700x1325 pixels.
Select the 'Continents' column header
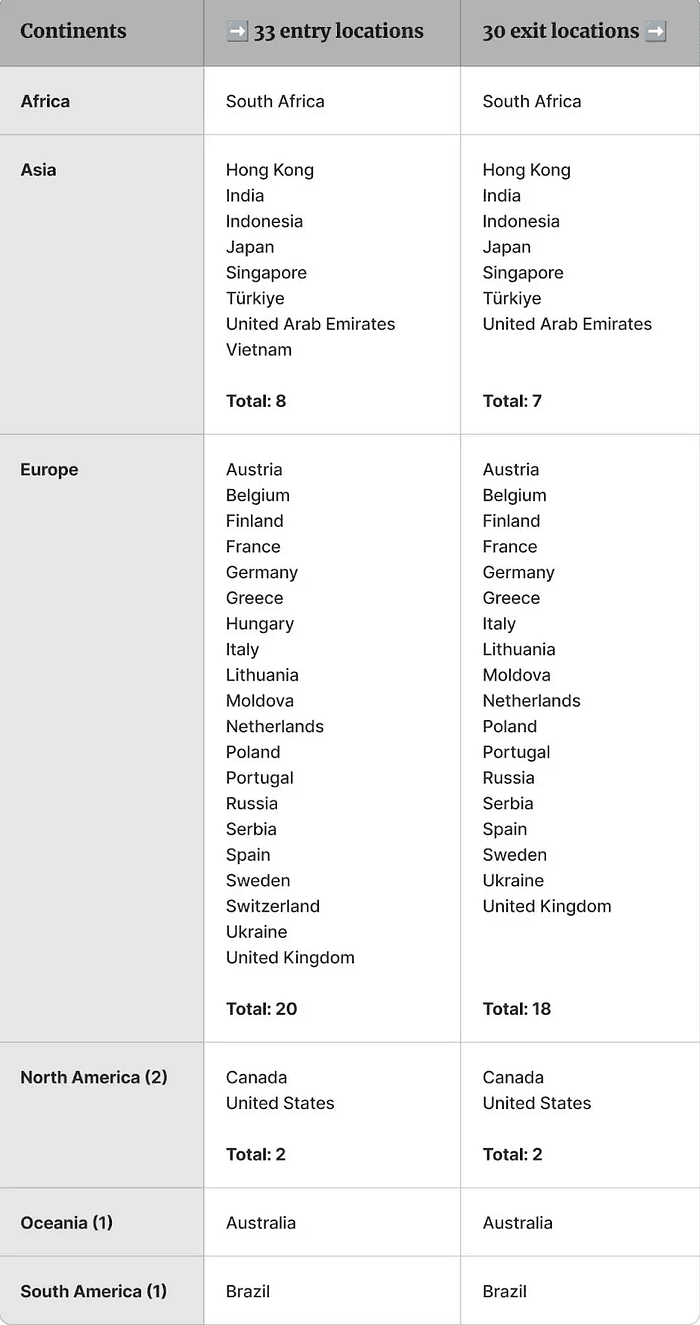(x=73, y=31)
